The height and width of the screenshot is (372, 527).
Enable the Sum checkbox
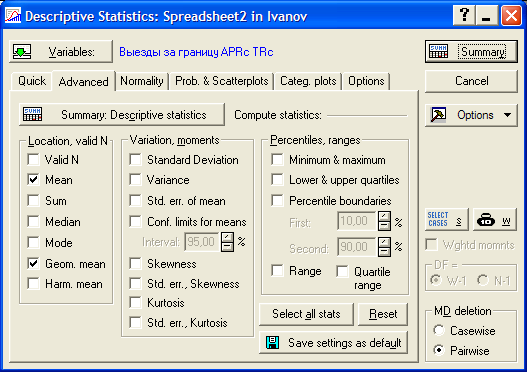coord(34,201)
